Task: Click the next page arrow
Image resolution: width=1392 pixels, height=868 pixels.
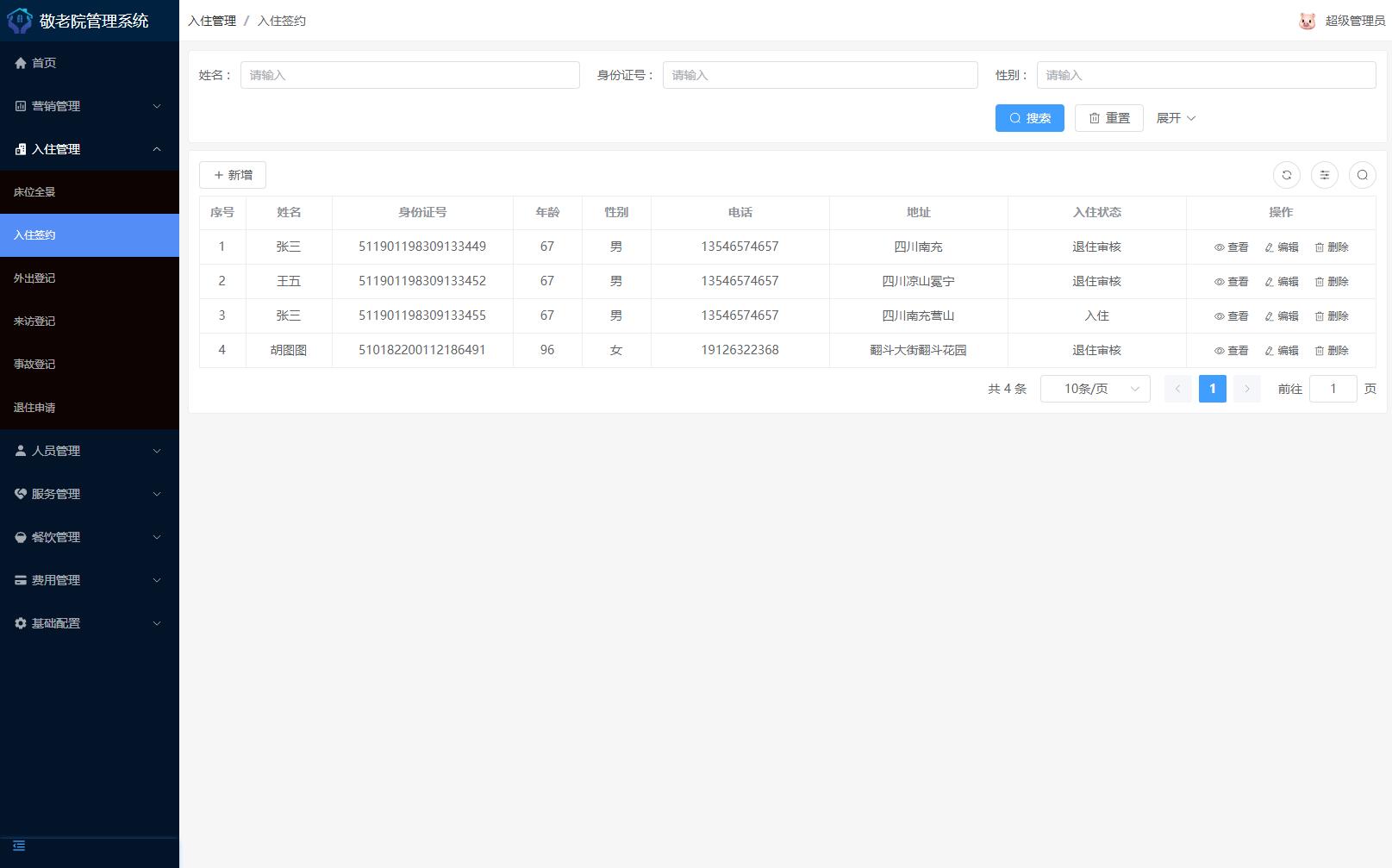Action: 1247,389
